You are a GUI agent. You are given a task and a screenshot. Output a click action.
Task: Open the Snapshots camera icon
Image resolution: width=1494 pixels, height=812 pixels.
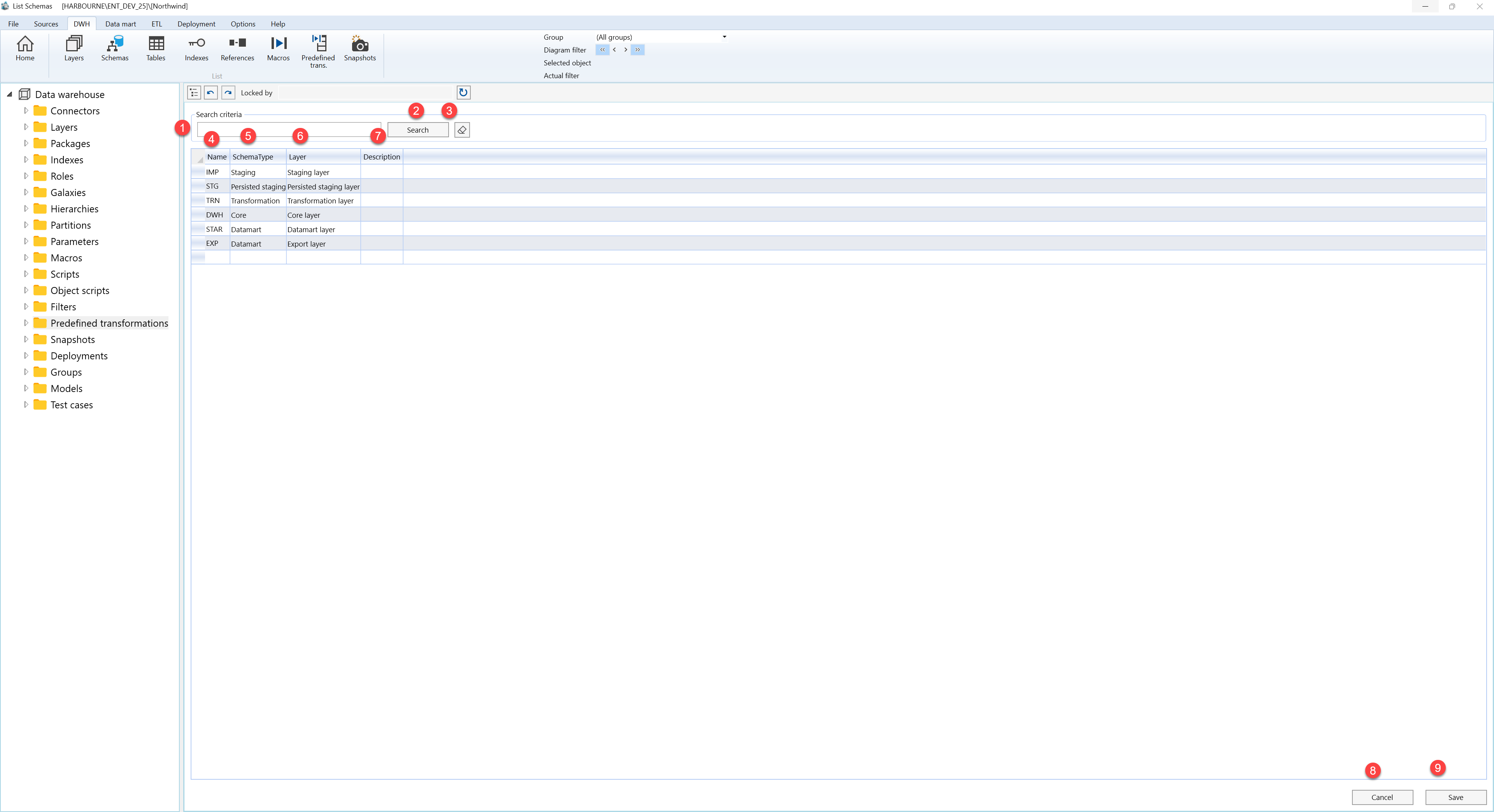359,48
